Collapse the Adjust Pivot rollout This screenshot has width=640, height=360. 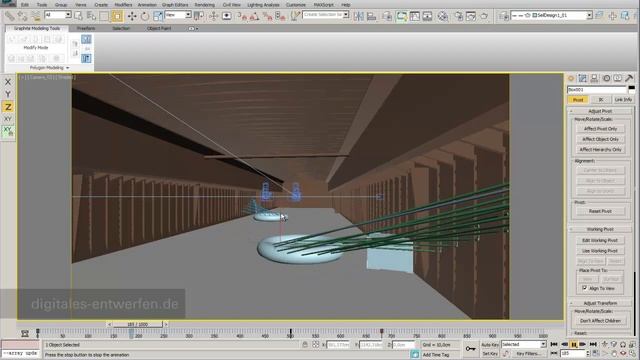600,111
